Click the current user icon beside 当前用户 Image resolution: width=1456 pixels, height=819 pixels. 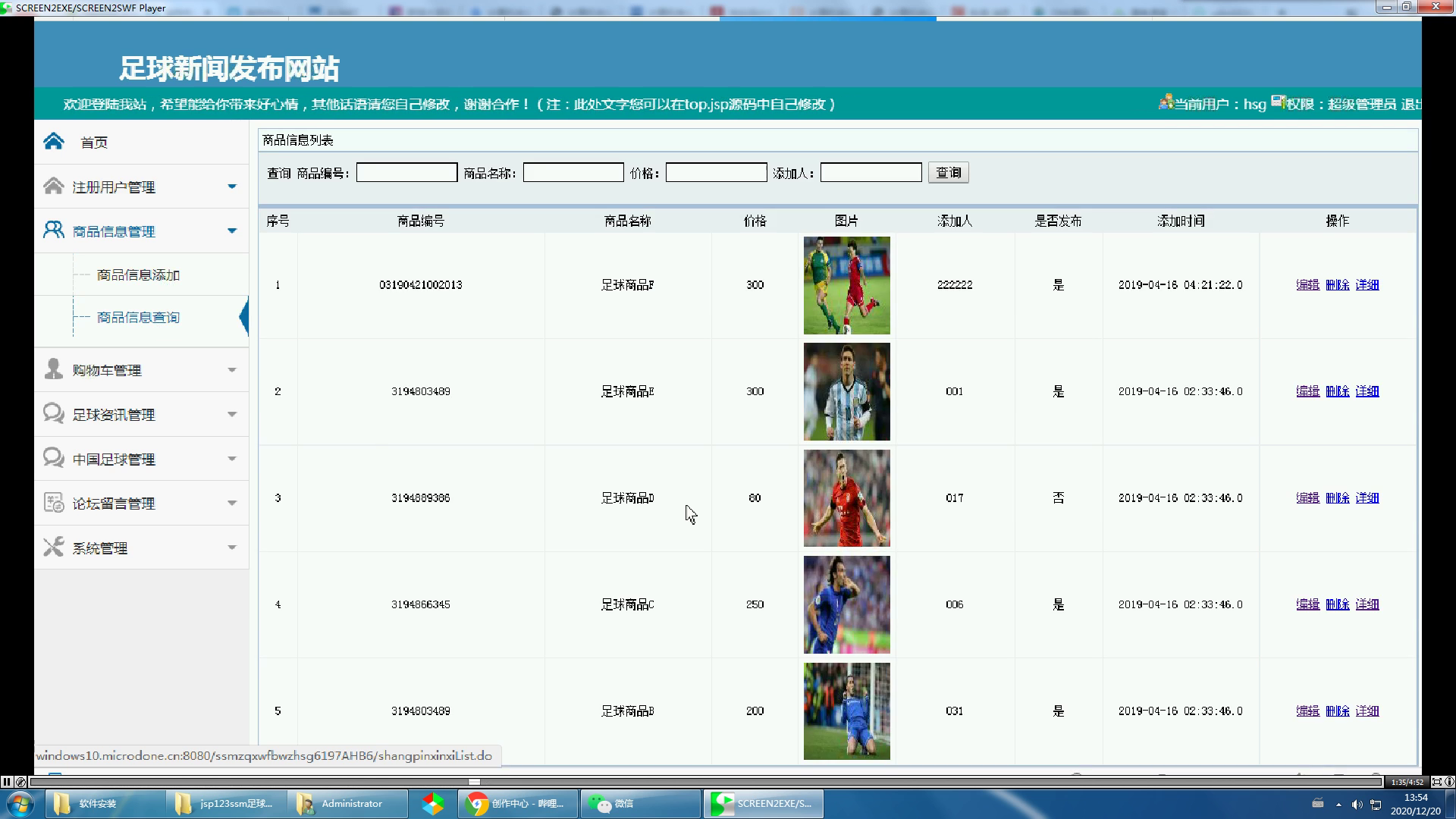[x=1166, y=102]
